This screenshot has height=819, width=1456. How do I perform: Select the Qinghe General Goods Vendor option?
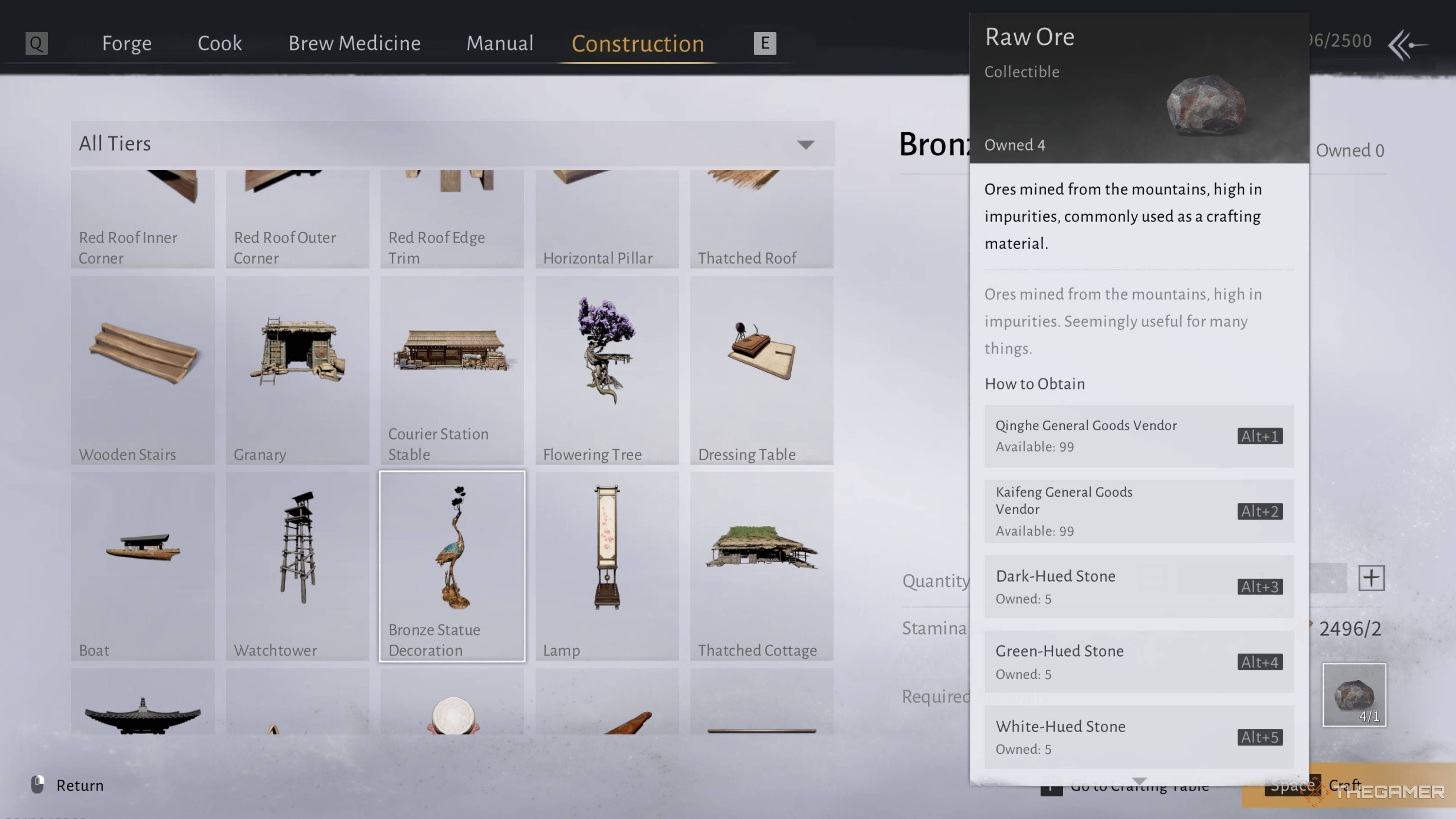click(x=1138, y=436)
